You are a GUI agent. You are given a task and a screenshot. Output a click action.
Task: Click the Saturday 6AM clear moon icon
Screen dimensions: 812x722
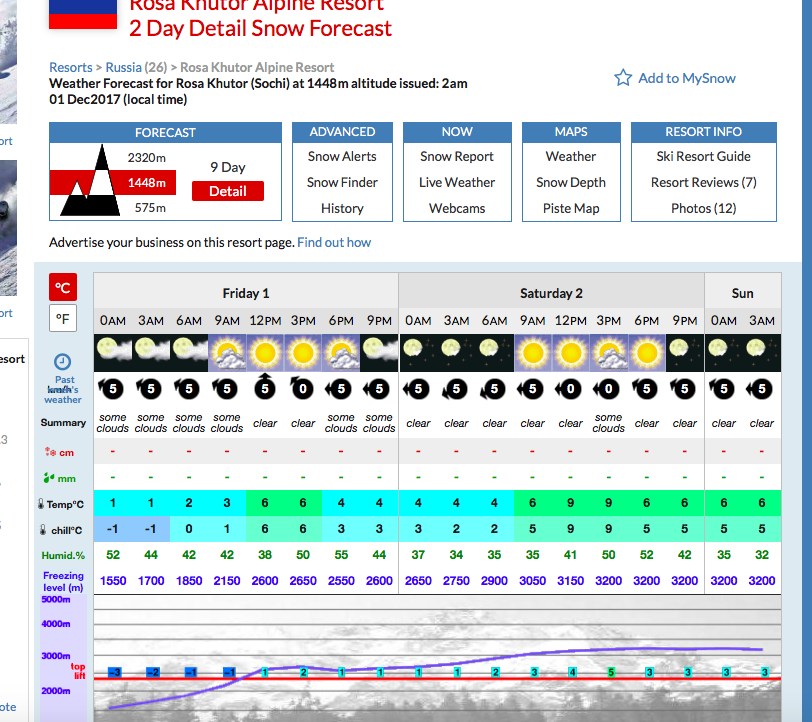point(494,353)
